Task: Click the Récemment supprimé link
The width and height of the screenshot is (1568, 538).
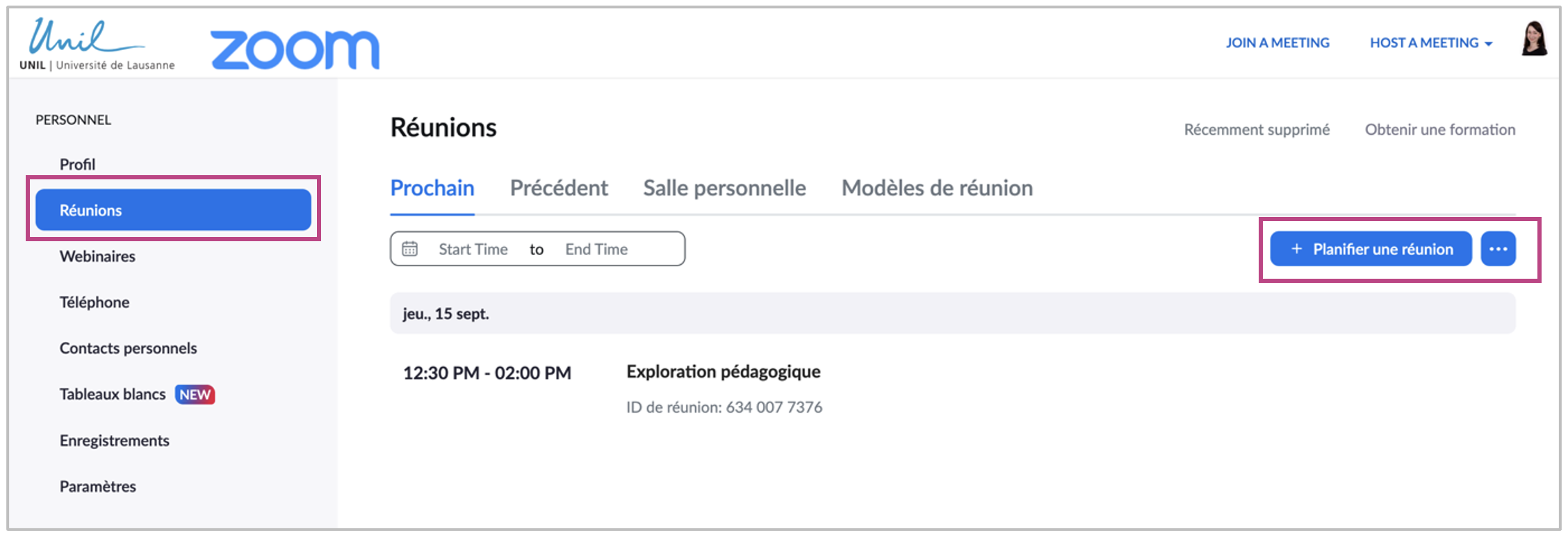Action: click(1257, 130)
